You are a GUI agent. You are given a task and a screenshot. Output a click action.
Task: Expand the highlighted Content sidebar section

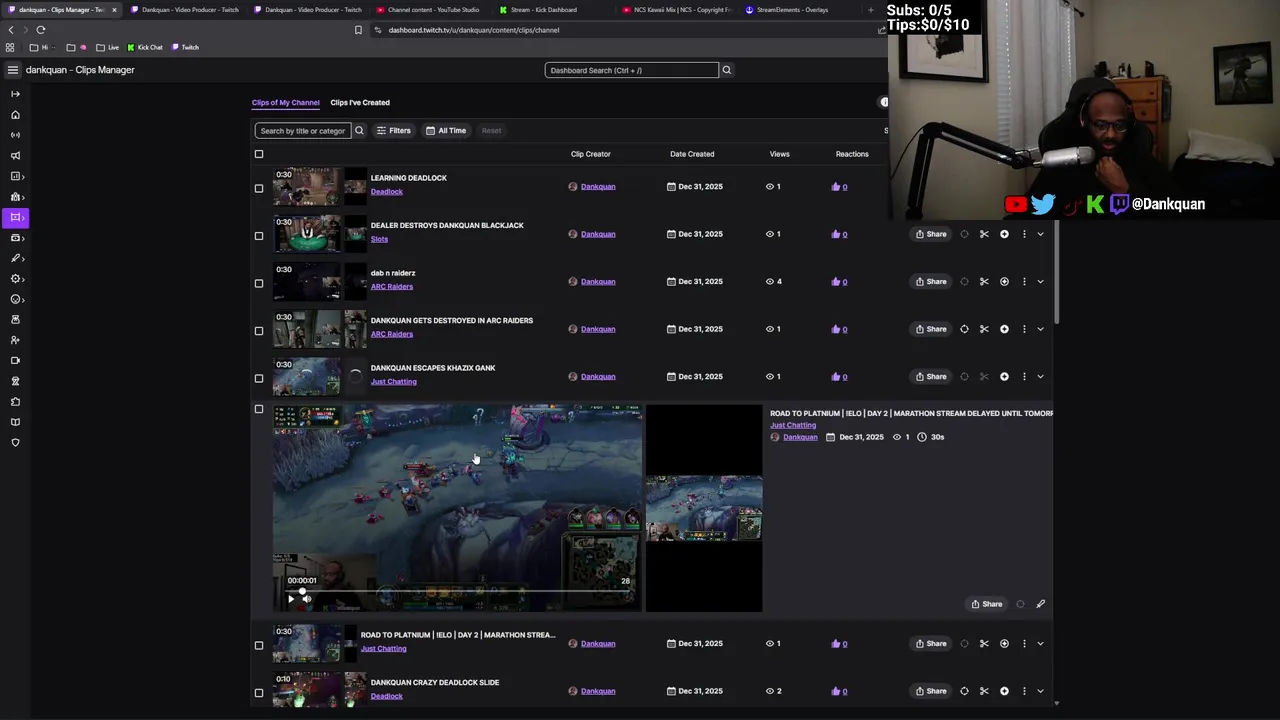tap(15, 217)
